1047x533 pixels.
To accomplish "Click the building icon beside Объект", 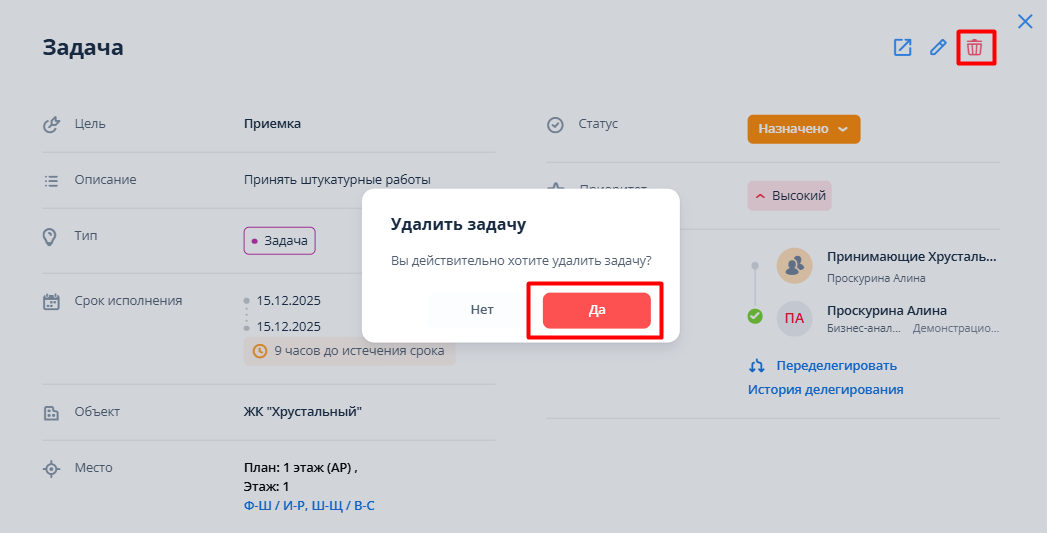I will [51, 412].
